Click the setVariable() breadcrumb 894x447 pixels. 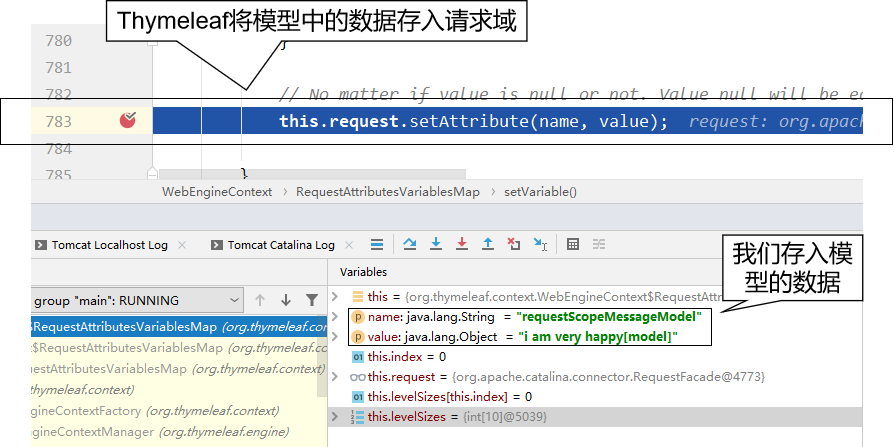540,191
